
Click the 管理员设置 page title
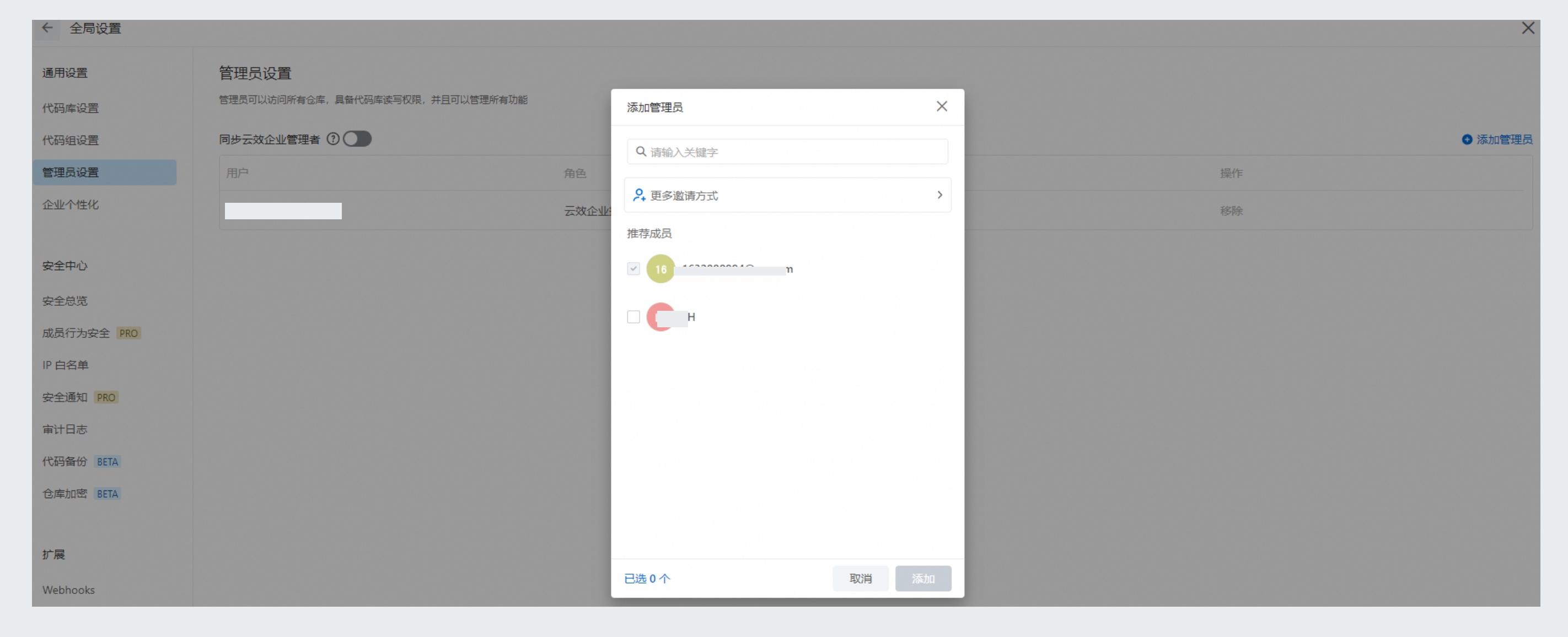tap(255, 74)
